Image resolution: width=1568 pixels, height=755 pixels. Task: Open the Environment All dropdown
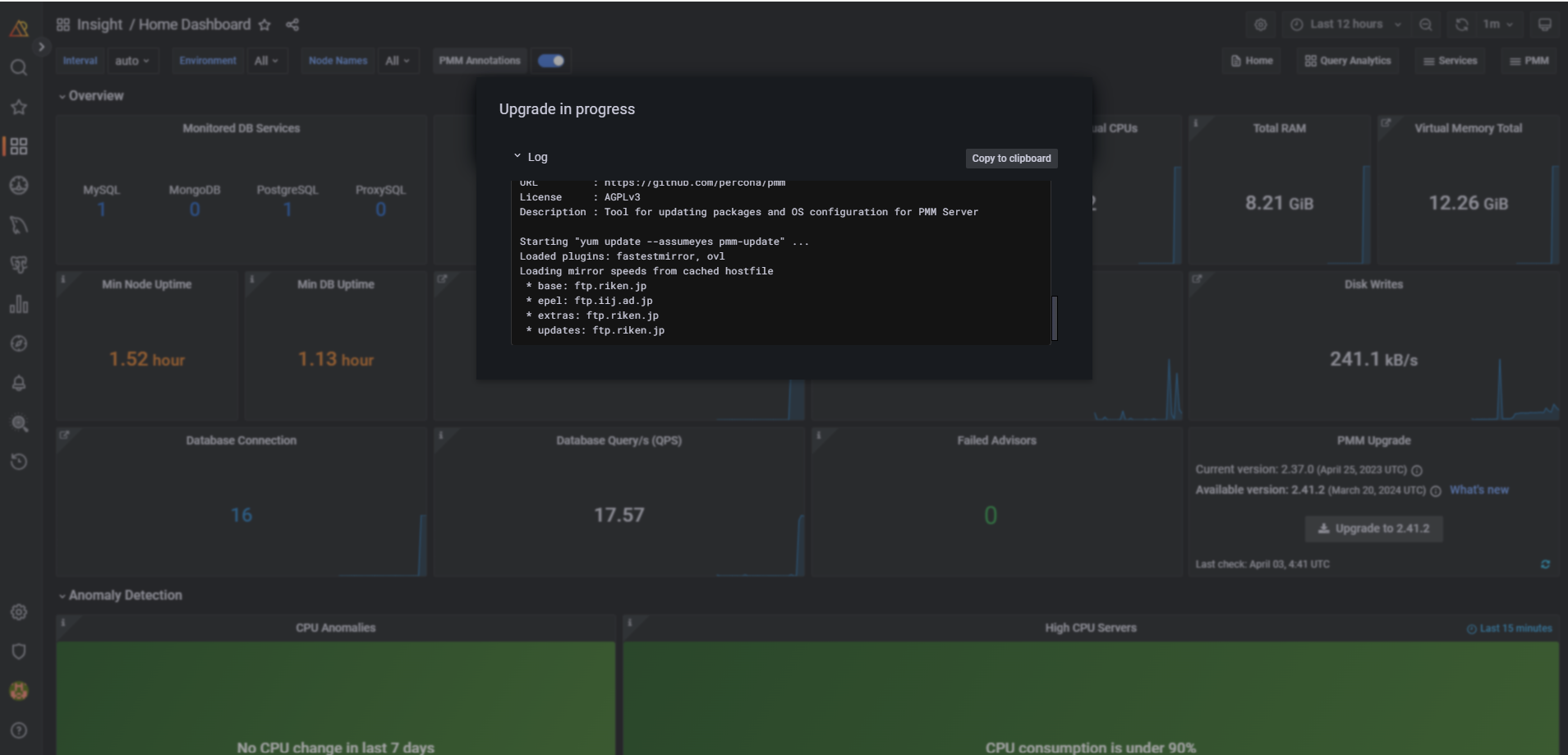pos(266,61)
